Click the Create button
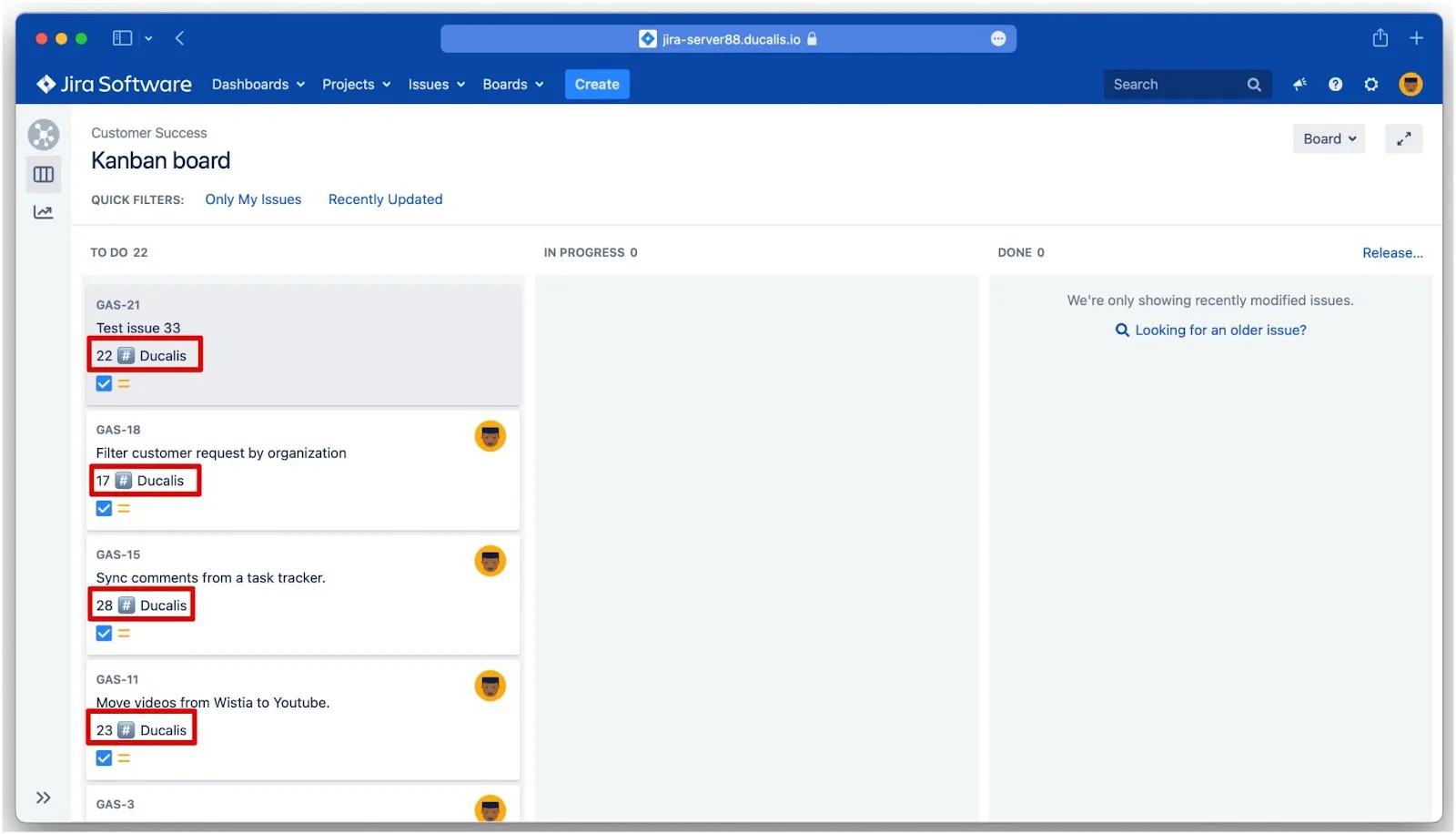This screenshot has height=834, width=1456. (x=596, y=84)
